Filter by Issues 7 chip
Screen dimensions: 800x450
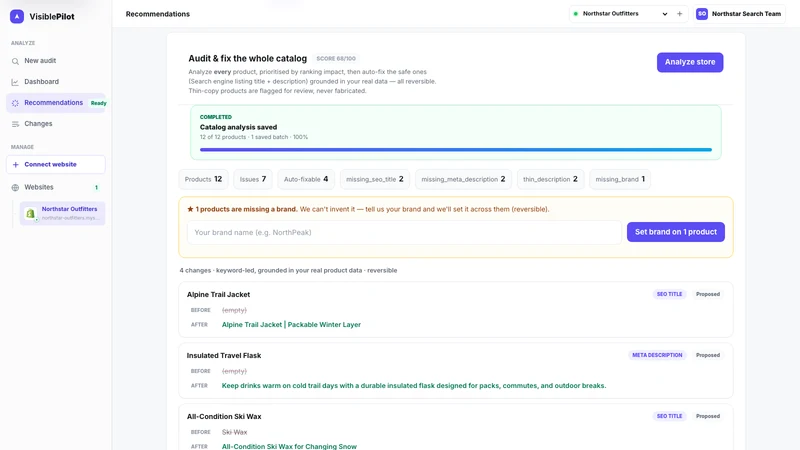[253, 179]
